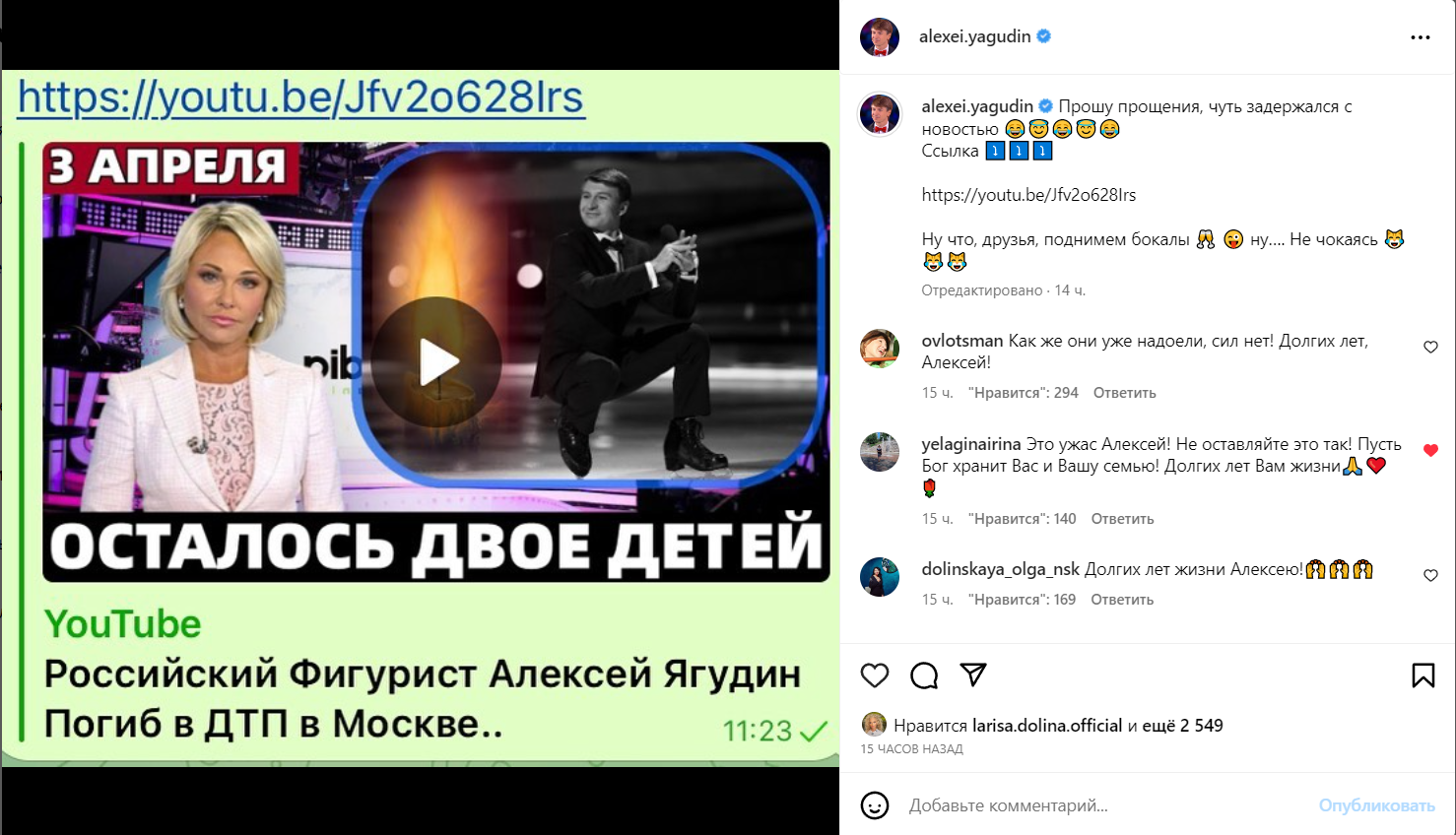Open the larisa.dolina.official profile link
Viewport: 1456px width, 835px height.
click(1047, 726)
